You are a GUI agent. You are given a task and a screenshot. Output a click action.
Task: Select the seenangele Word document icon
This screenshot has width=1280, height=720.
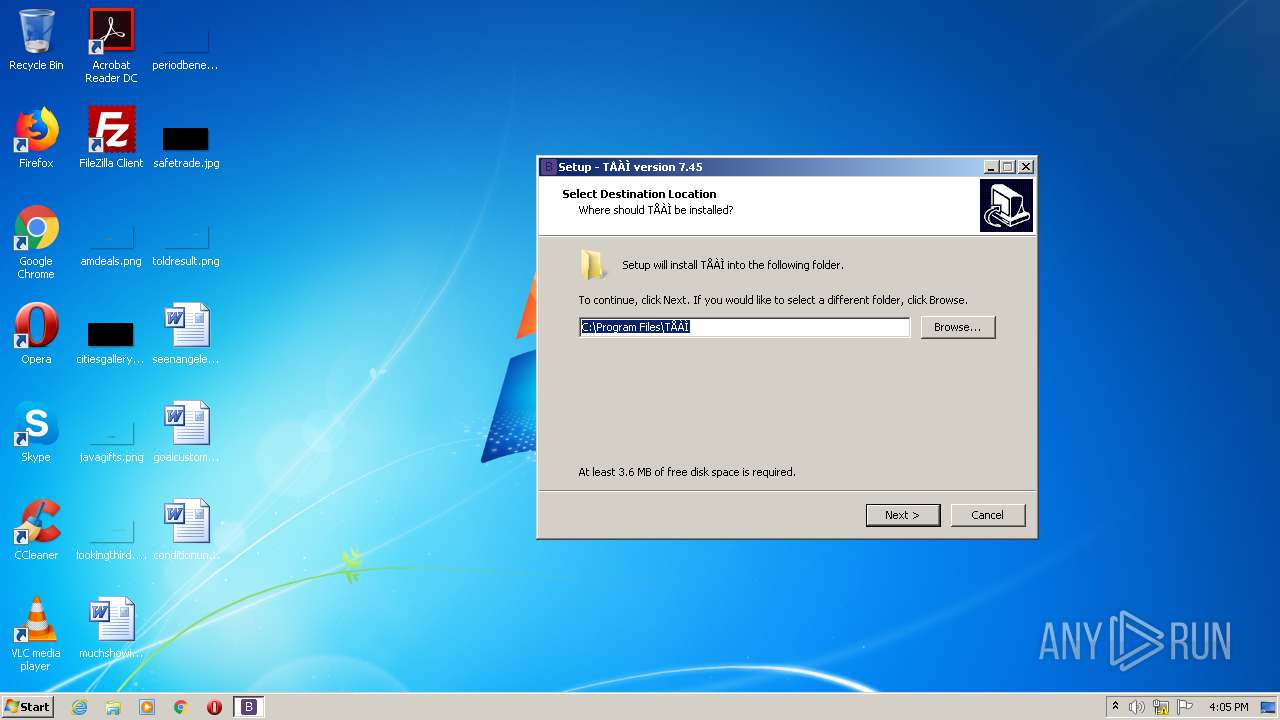click(x=185, y=334)
